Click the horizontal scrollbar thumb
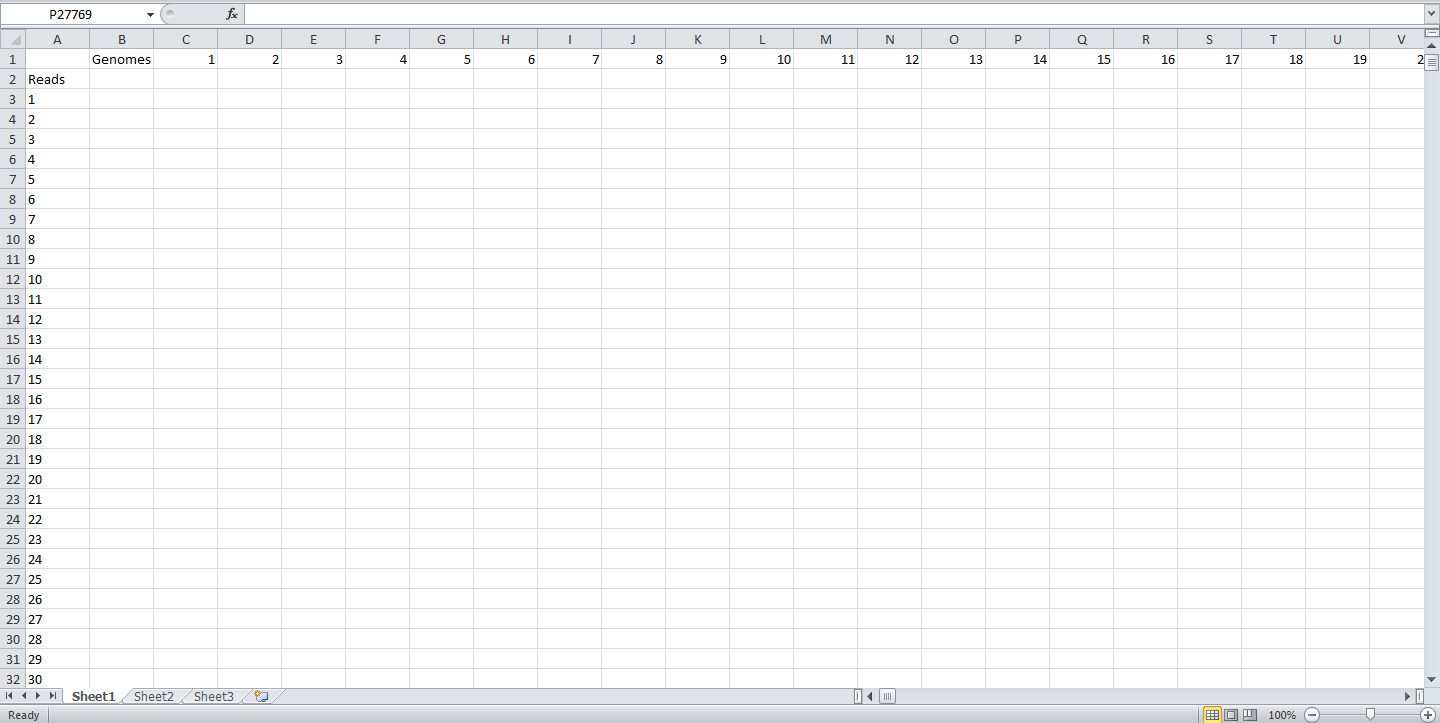This screenshot has height=723, width=1440. pos(887,696)
